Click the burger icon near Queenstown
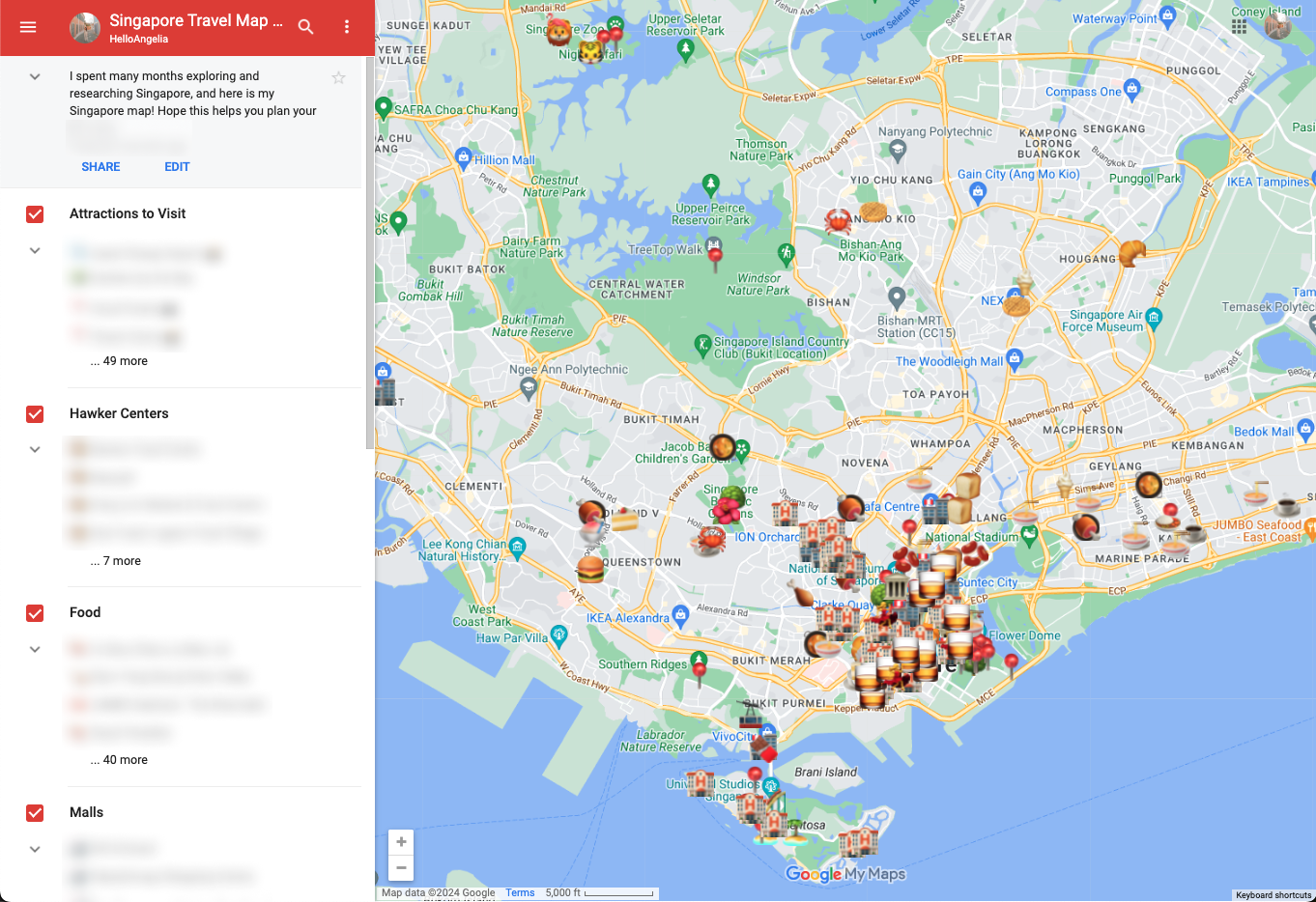The image size is (1316, 902). coord(590,569)
